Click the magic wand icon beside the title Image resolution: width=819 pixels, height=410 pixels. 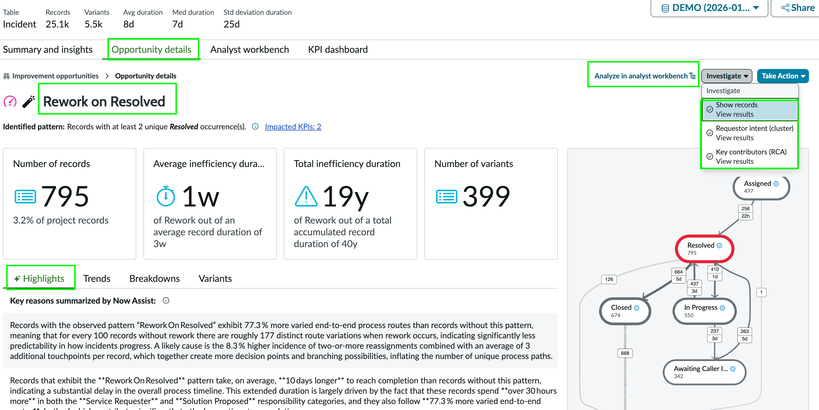point(28,101)
